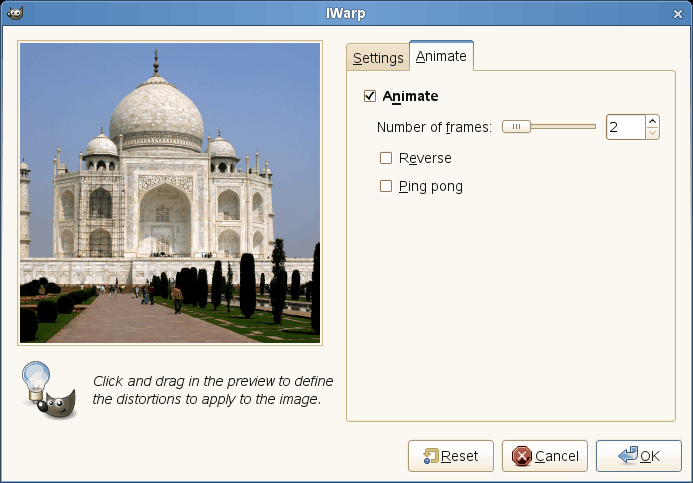Image resolution: width=693 pixels, height=483 pixels.
Task: Enable the Reverse option
Action: 386,158
